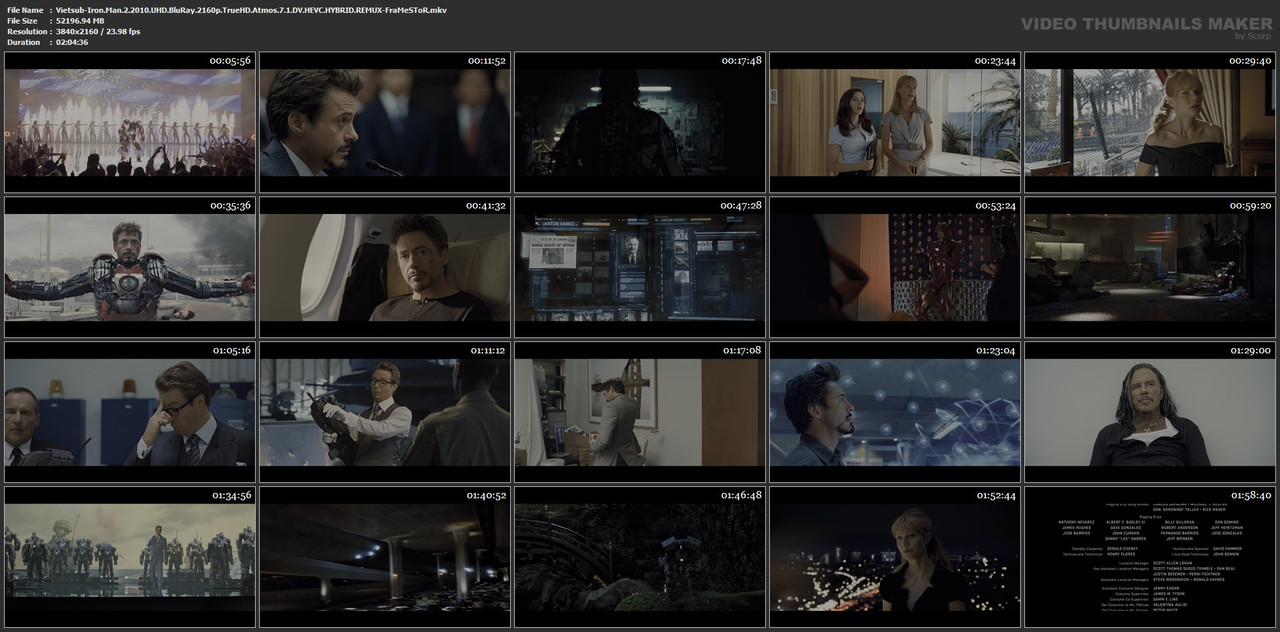Screen dimensions: 1280x632
Task: Click the .mkv file name text
Action: [251, 10]
